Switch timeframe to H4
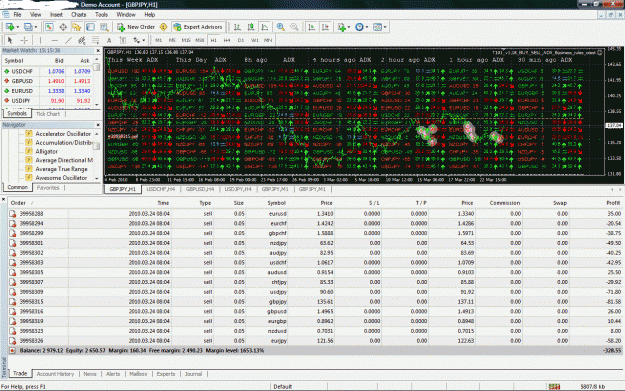 coord(227,40)
